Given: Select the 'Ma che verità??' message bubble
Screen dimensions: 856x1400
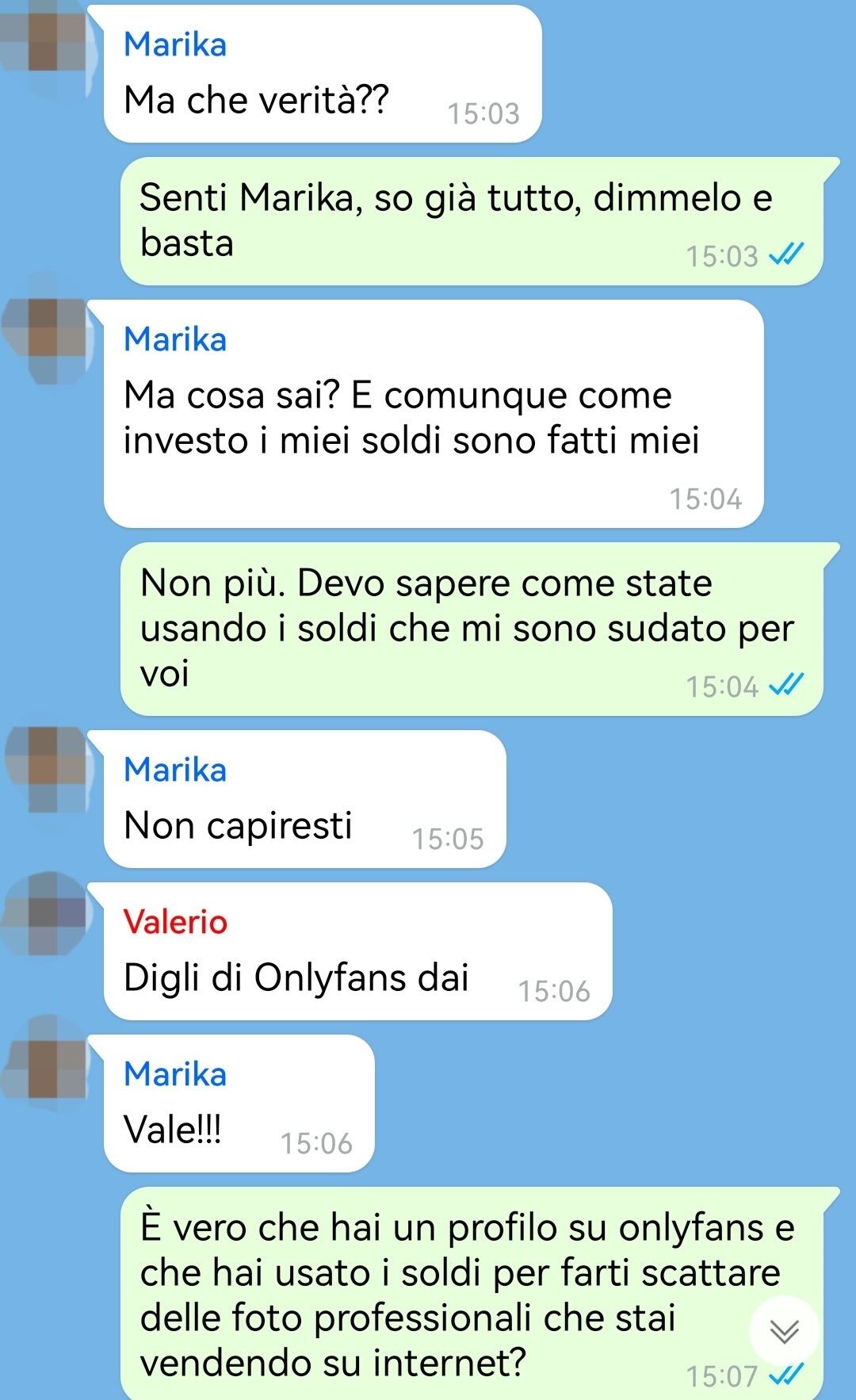Looking at the screenshot, I should [323, 74].
